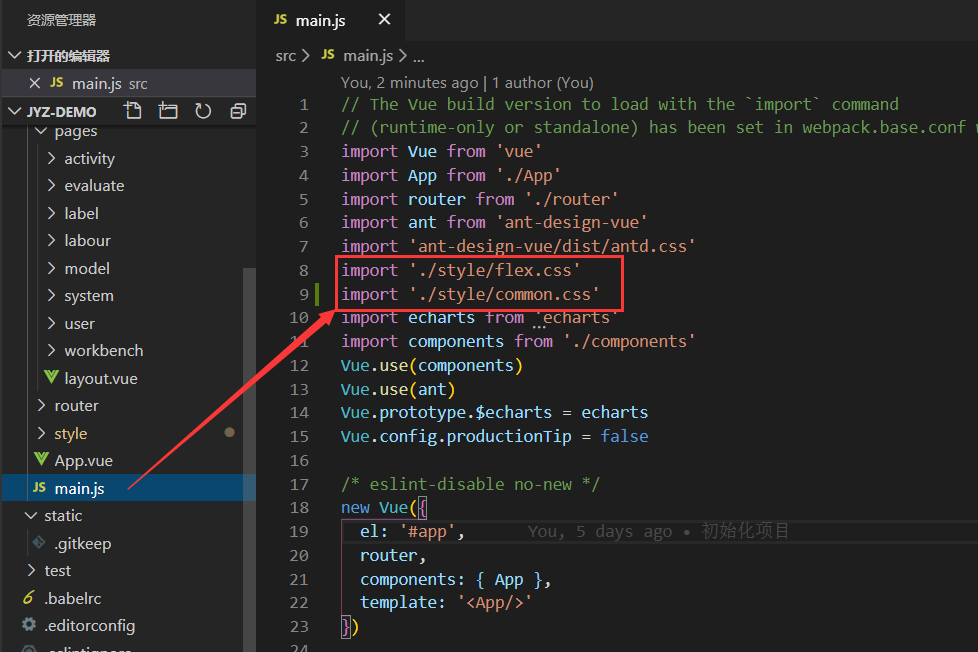Click the JS icon beside main.js in tree

39,487
